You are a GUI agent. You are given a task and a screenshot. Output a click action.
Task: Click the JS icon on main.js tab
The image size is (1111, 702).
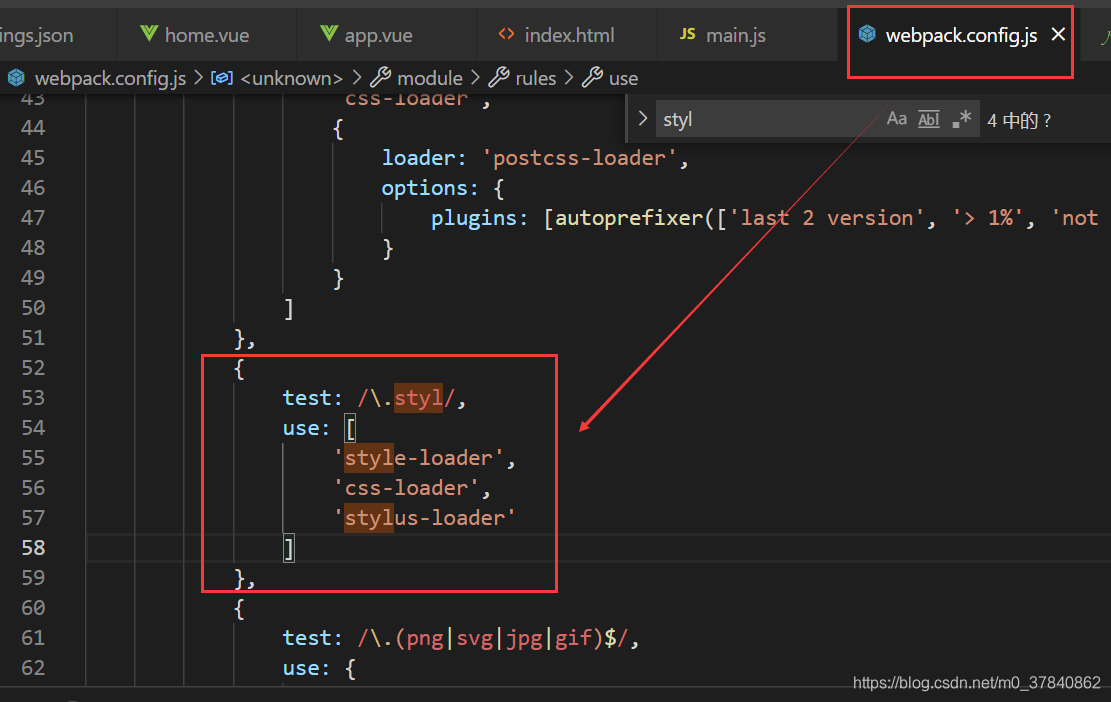(x=687, y=34)
